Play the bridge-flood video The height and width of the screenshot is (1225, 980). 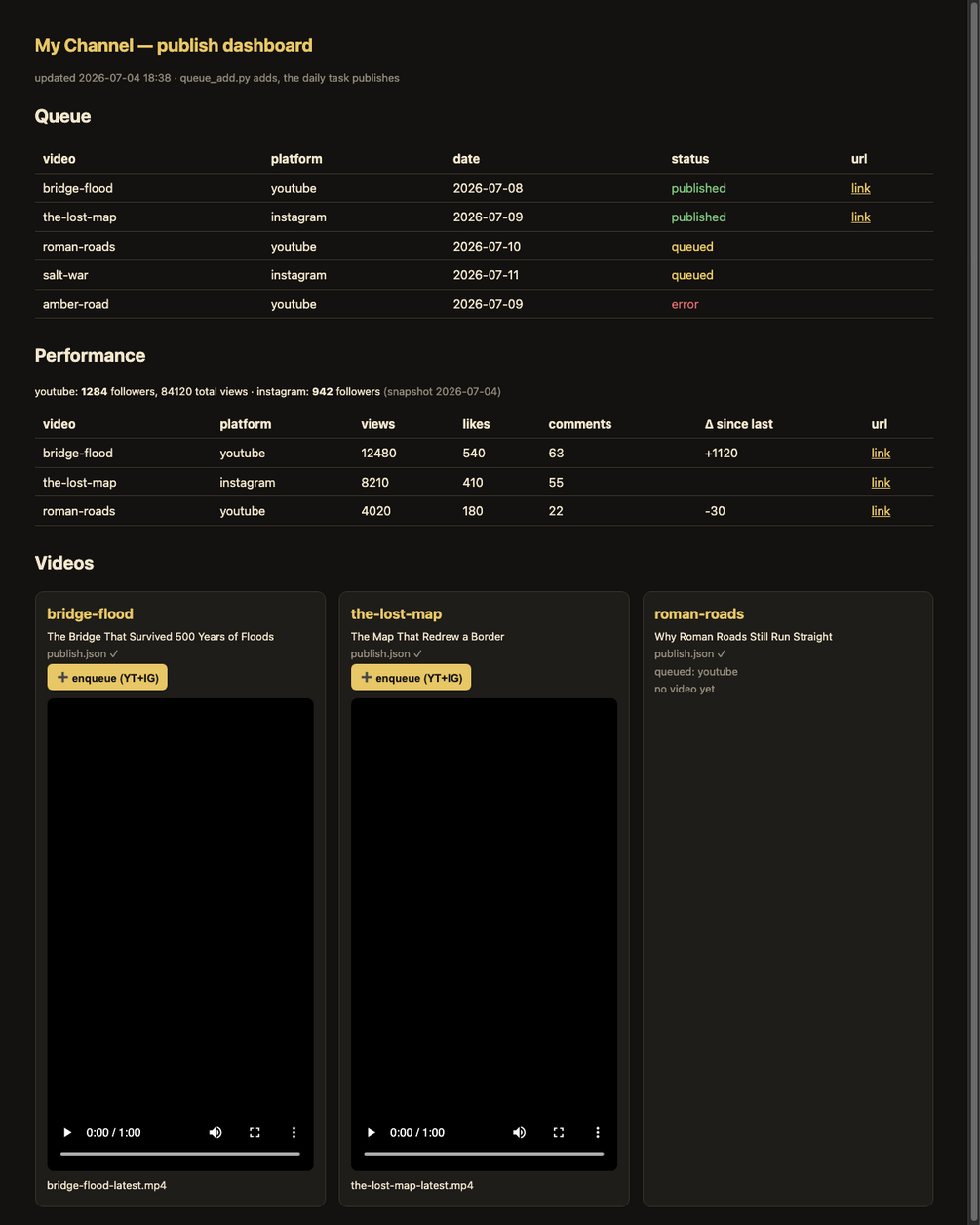tap(67, 1132)
